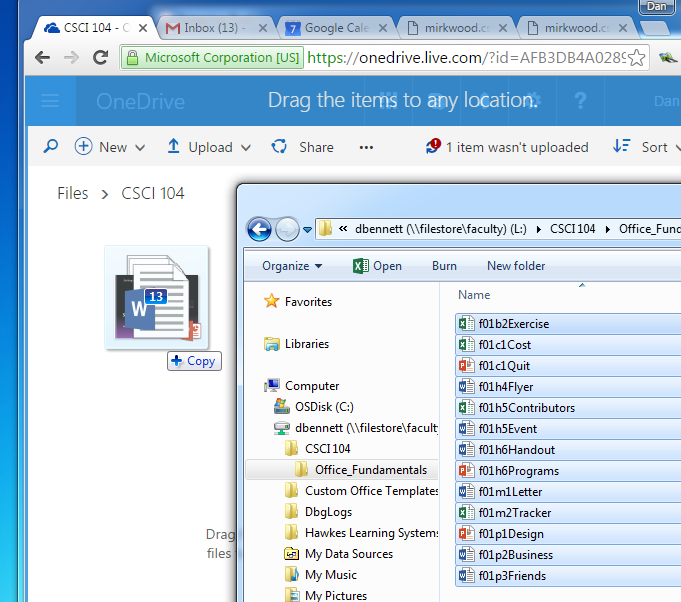Image resolution: width=681 pixels, height=602 pixels.
Task: Open the New dropdown in OneDrive
Action: coord(110,147)
